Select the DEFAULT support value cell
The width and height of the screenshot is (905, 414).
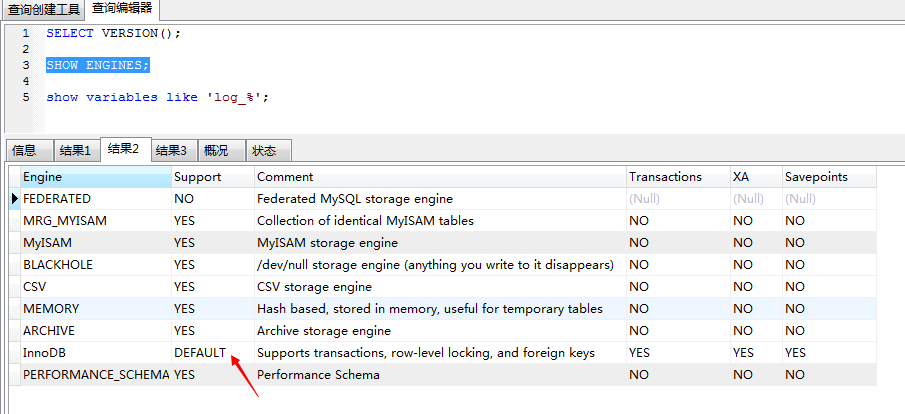point(213,353)
